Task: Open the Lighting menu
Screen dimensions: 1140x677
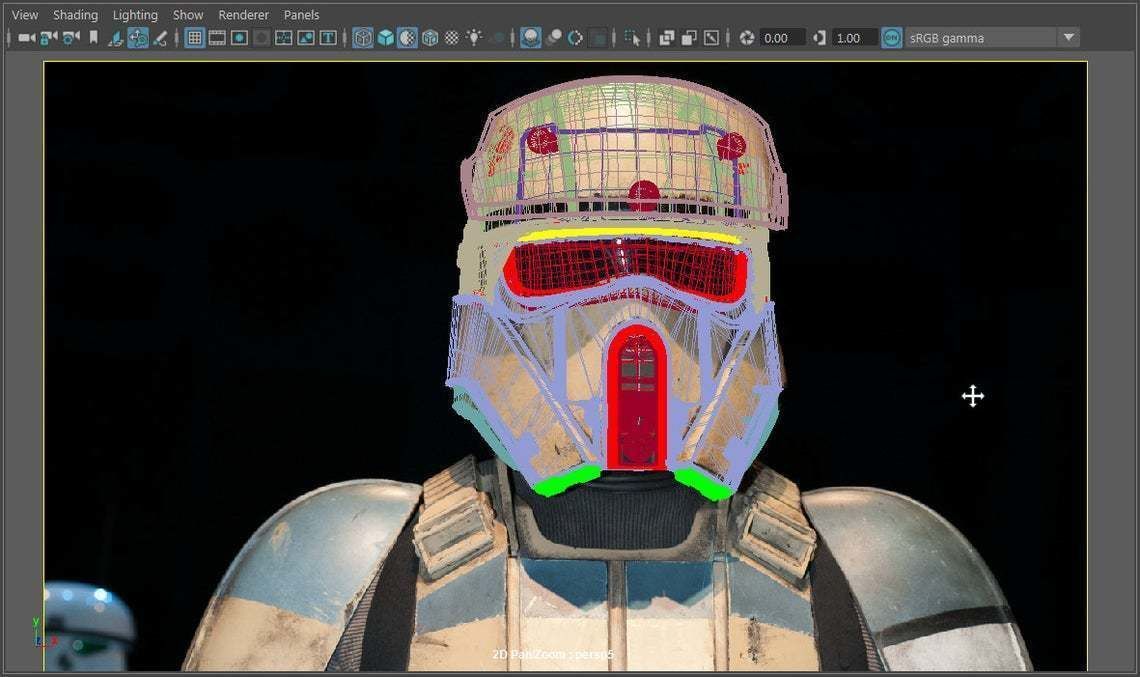Action: point(135,15)
